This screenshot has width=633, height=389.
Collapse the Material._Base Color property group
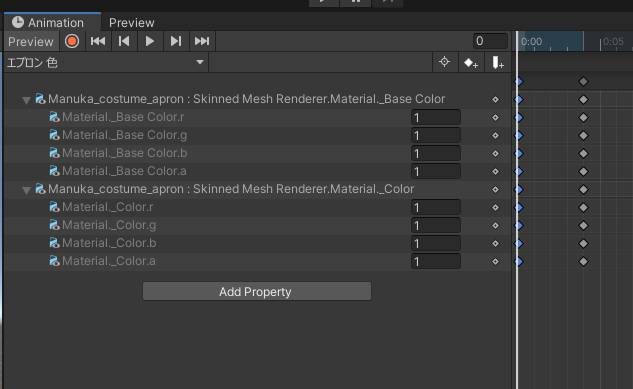26,100
